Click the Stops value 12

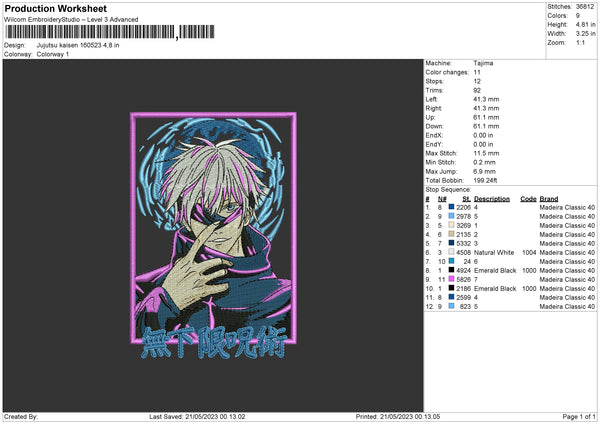click(477, 81)
